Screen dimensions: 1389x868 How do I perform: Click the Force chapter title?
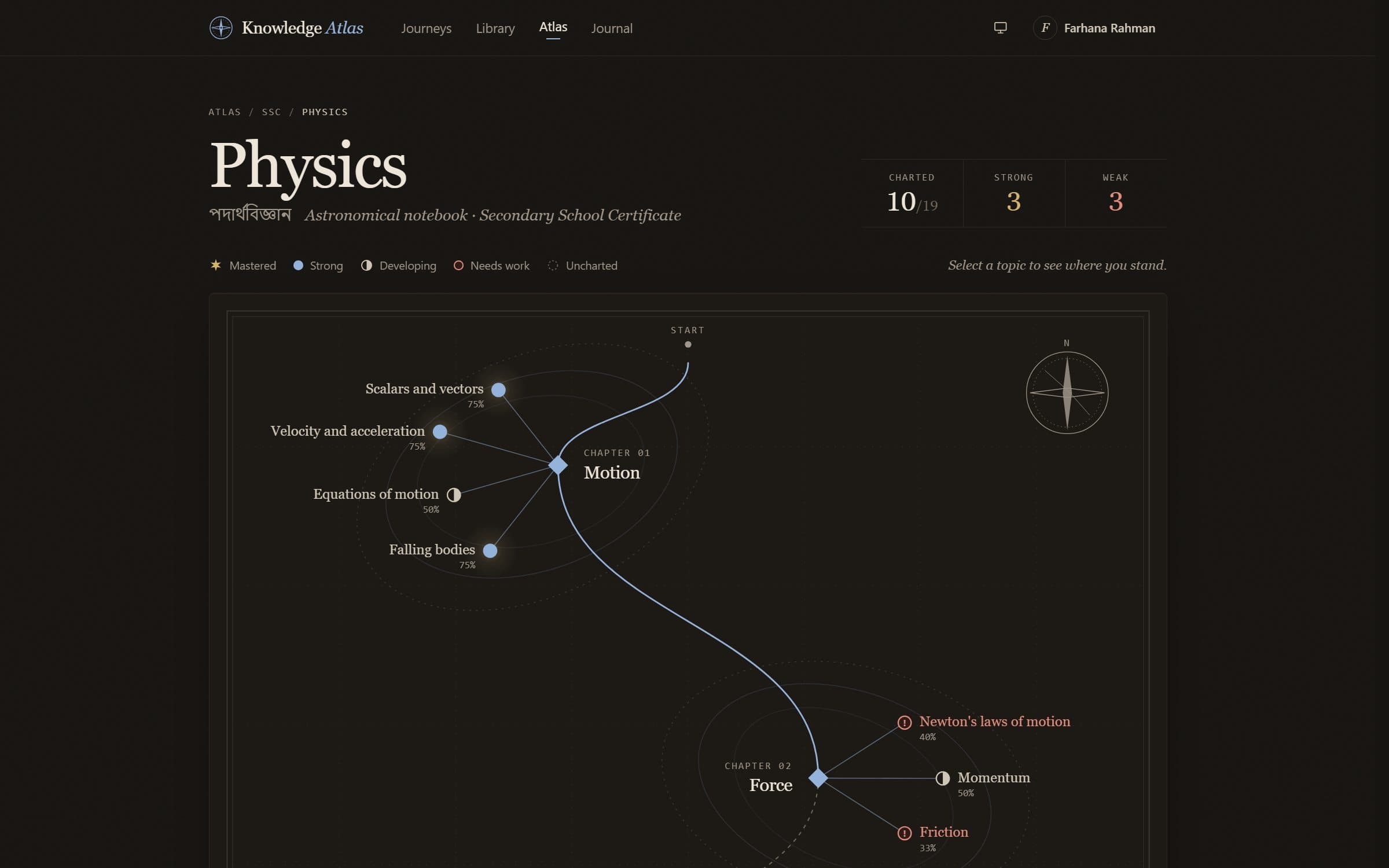pos(771,785)
